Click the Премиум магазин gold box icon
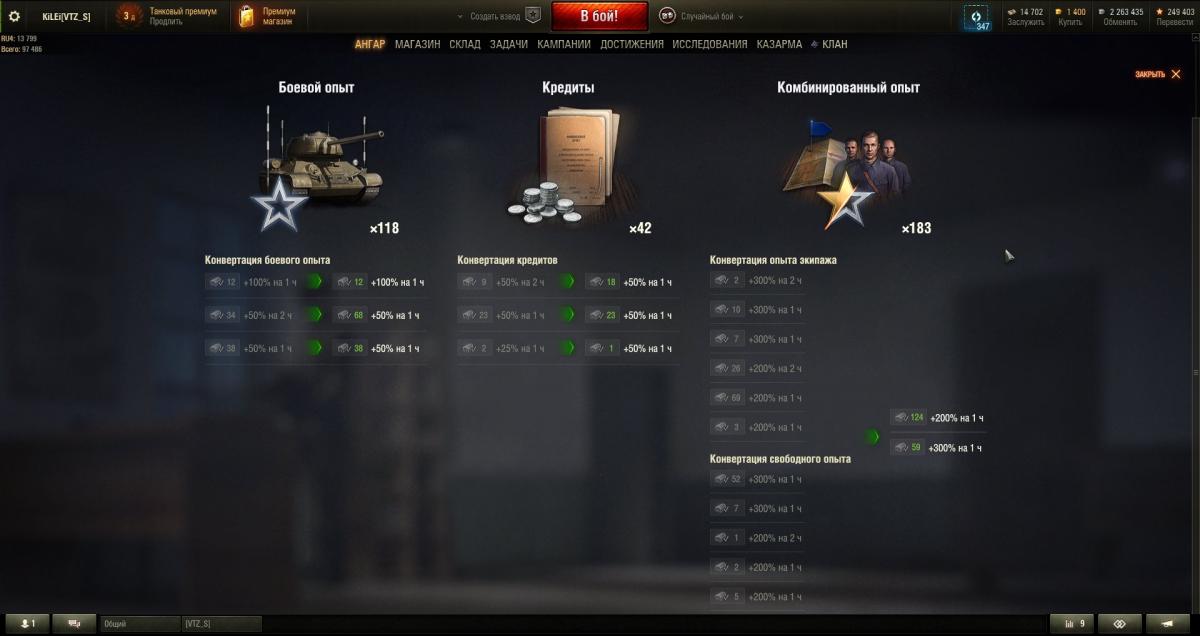The image size is (1200, 636). 246,16
